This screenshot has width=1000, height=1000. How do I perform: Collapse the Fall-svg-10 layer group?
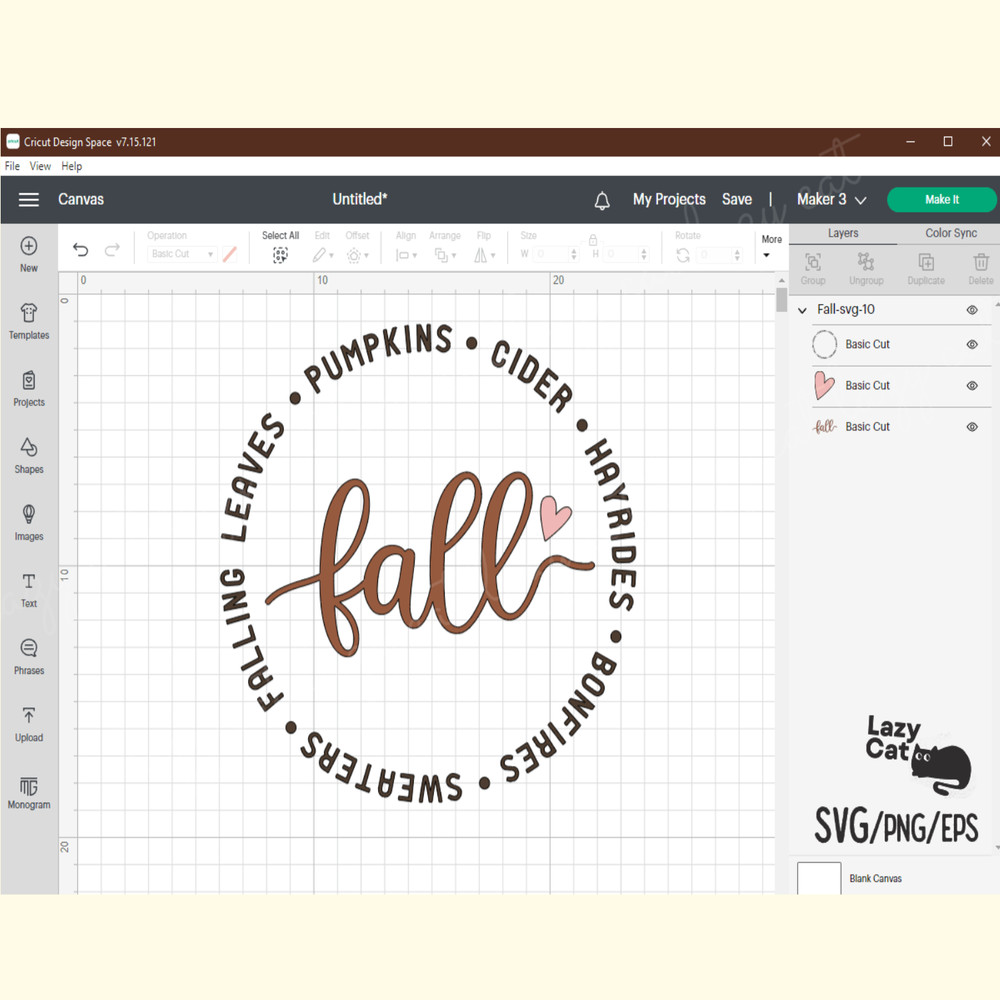pyautogui.click(x=802, y=311)
